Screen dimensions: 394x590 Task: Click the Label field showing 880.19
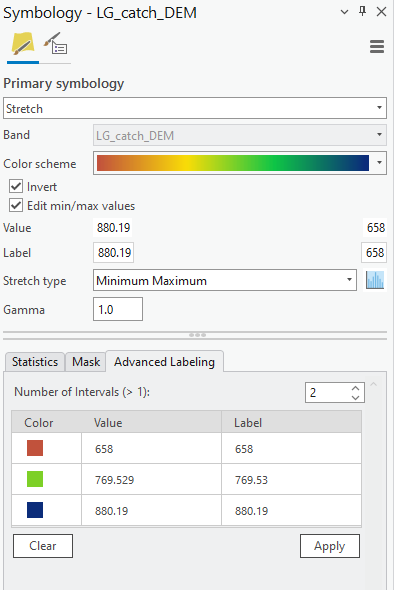tap(114, 252)
